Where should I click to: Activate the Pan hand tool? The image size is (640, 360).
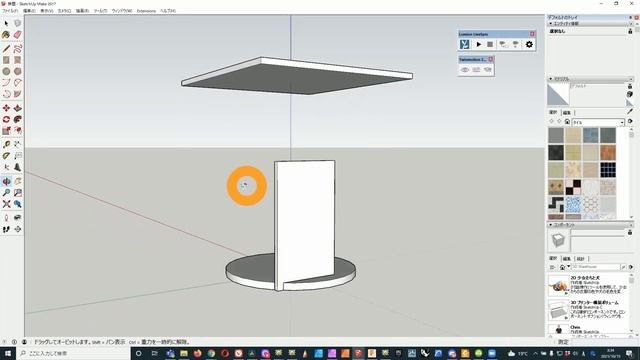coord(17,181)
